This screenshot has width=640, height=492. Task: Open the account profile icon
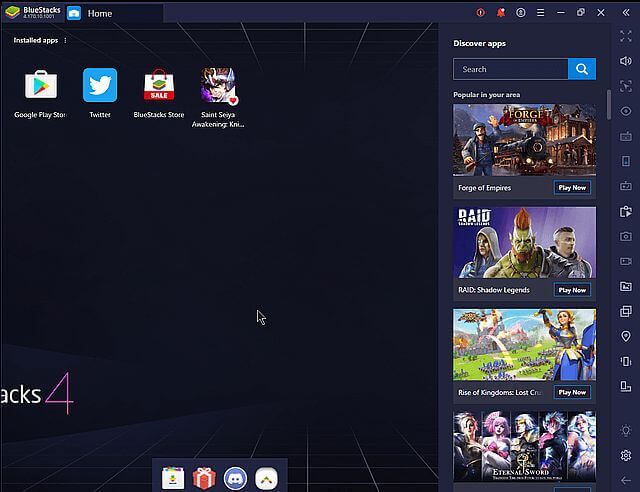point(520,13)
